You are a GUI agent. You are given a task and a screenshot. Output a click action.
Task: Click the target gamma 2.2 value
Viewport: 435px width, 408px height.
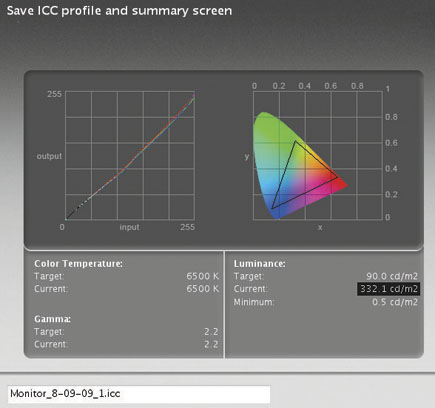tap(211, 332)
